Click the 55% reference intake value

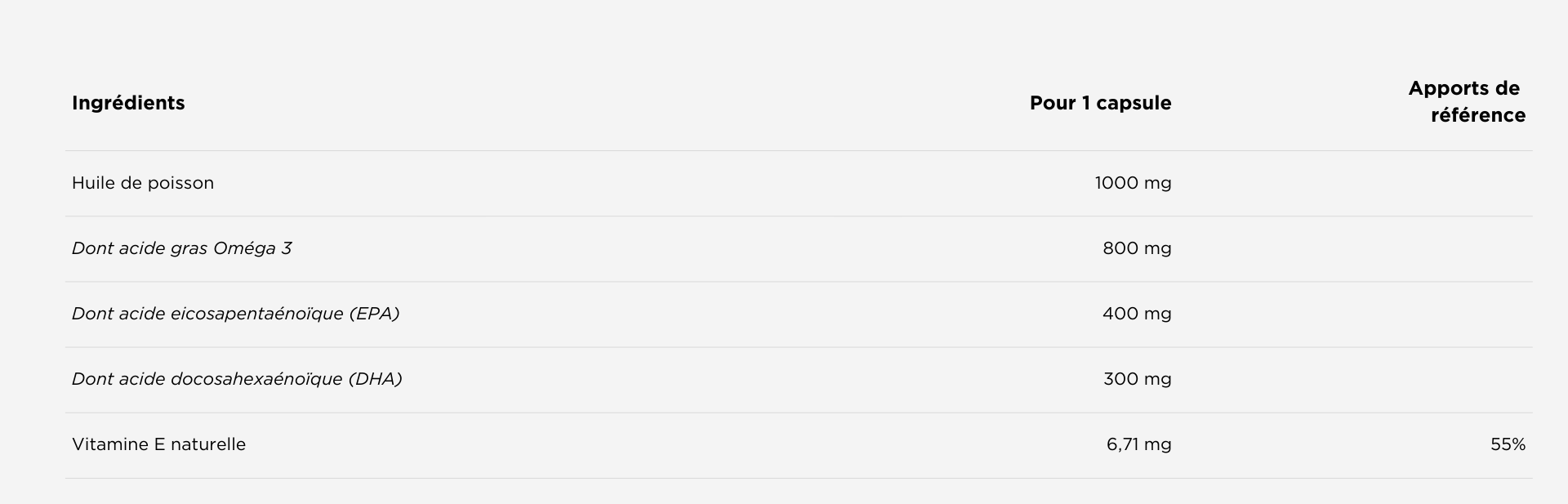[x=1508, y=444]
